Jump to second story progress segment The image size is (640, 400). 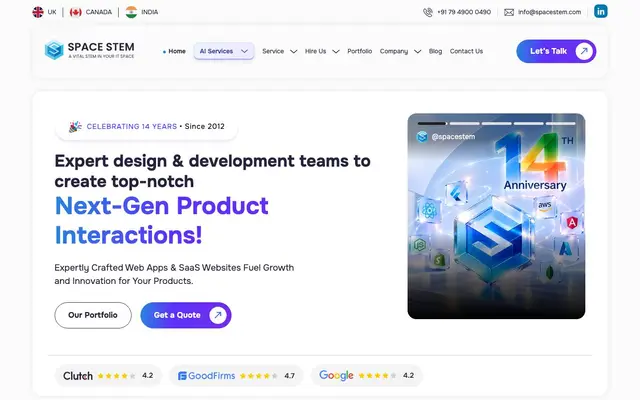click(464, 123)
